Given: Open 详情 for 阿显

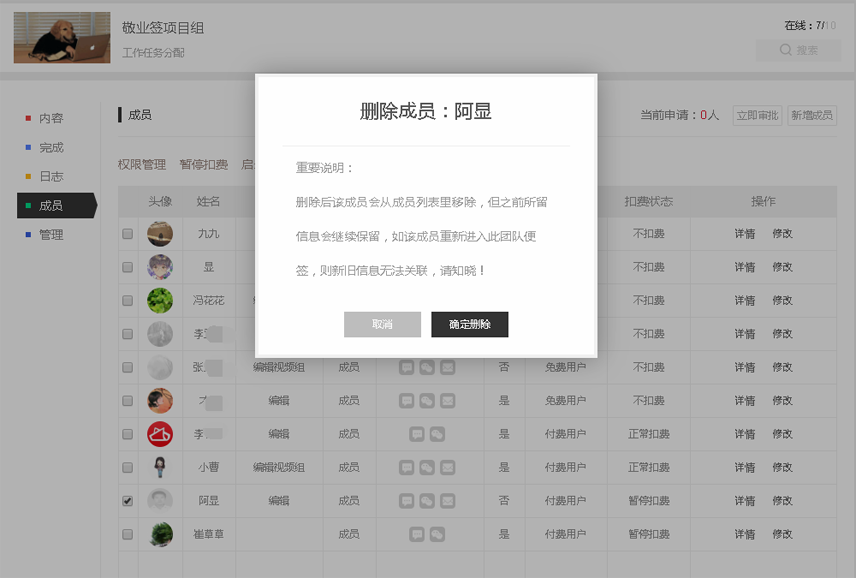Looking at the screenshot, I should tap(745, 501).
